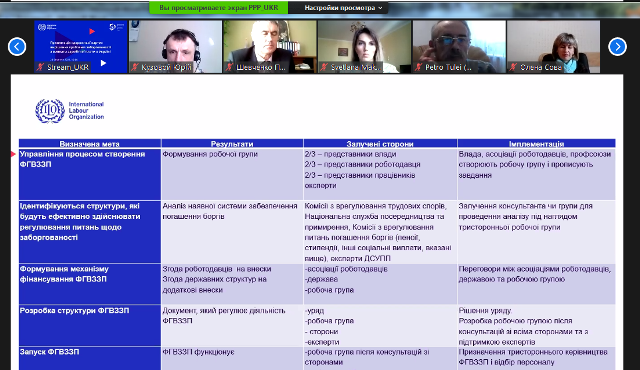Click muted mic icon on Petro Tulei
This screenshot has width=640, height=370.
[418, 67]
